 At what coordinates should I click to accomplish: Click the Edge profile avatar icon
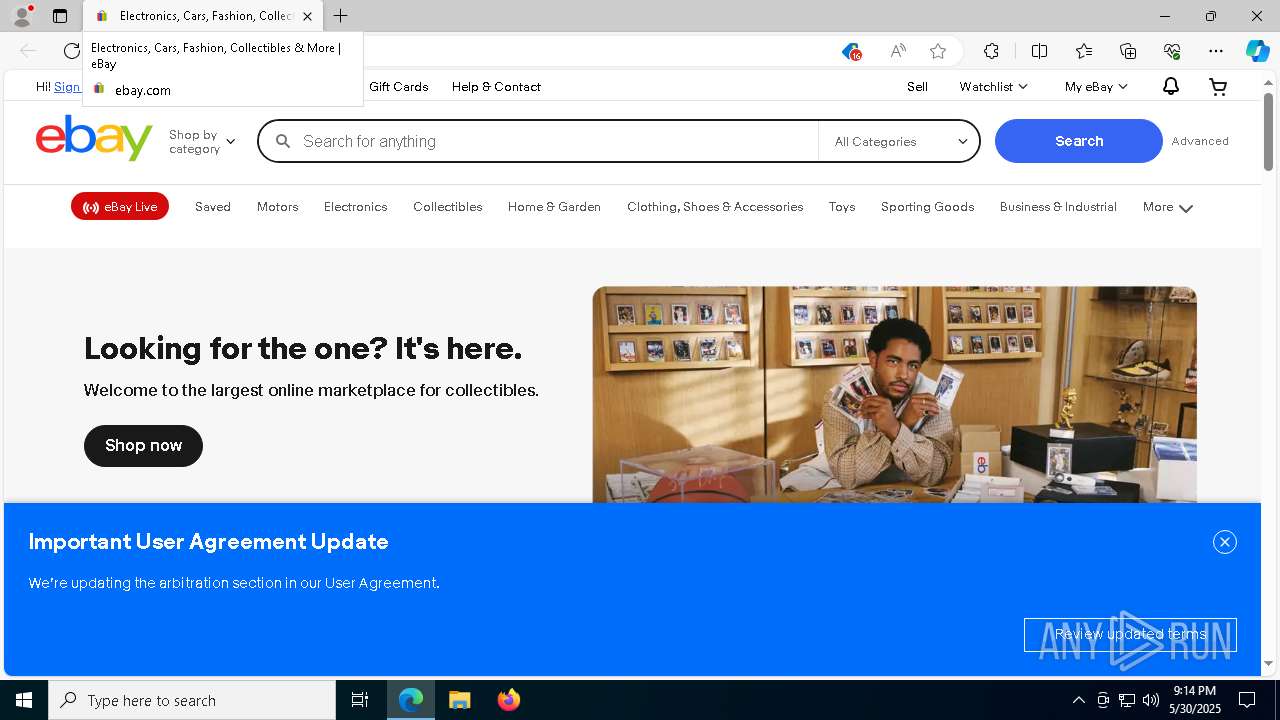tap(22, 16)
